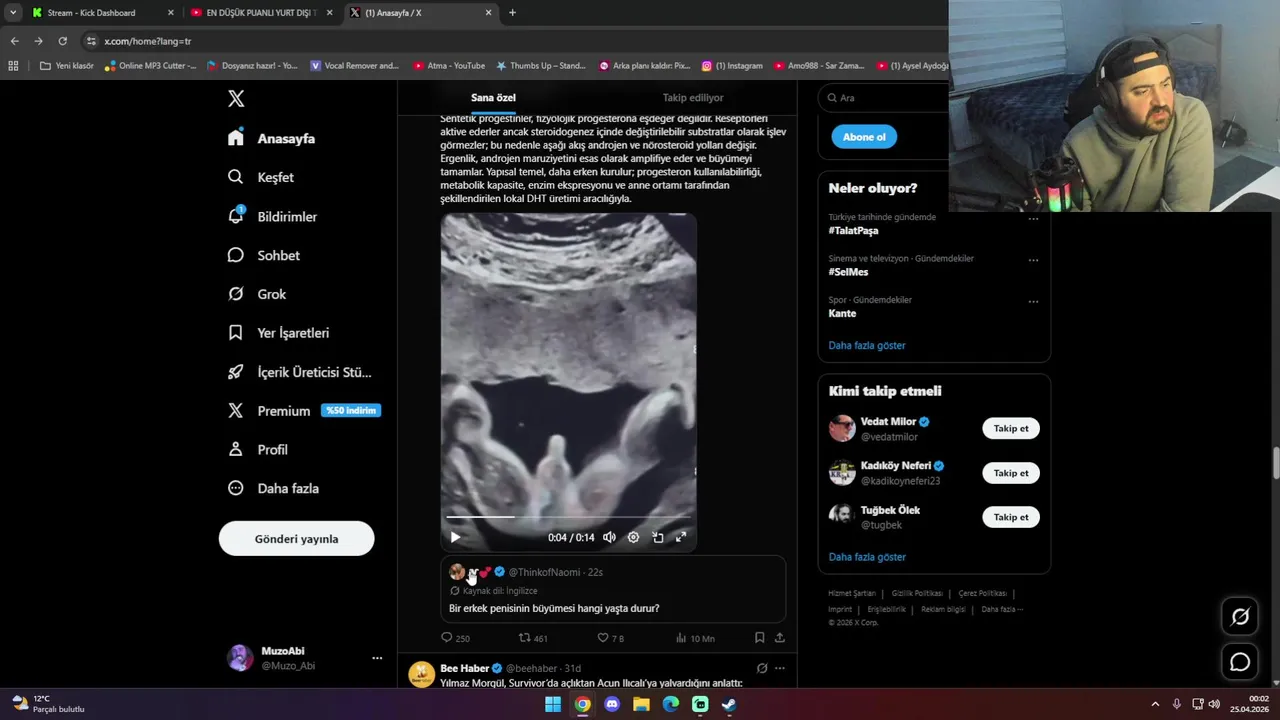The height and width of the screenshot is (720, 1280).
Task: Like the post heart icon
Action: point(603,638)
